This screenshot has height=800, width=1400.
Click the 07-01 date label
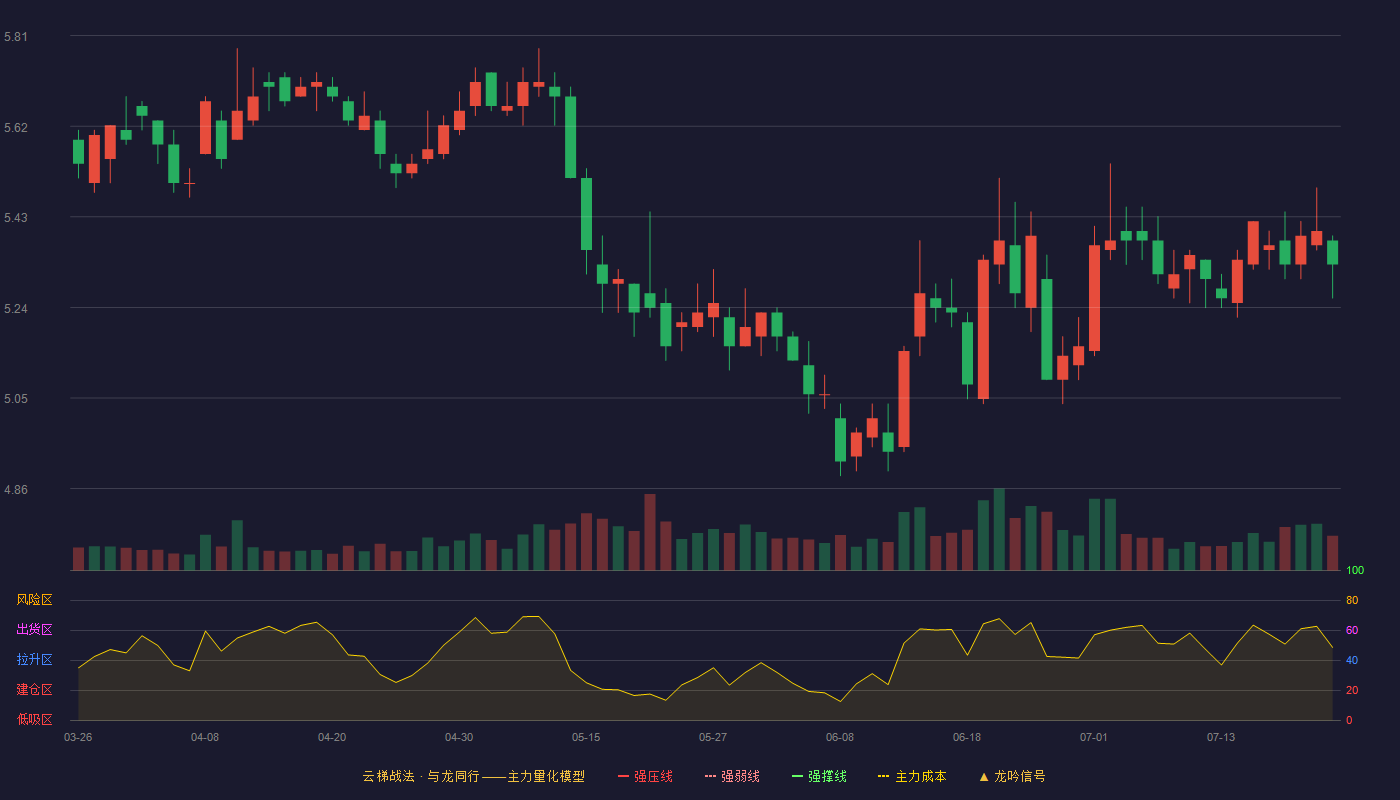[1094, 737]
